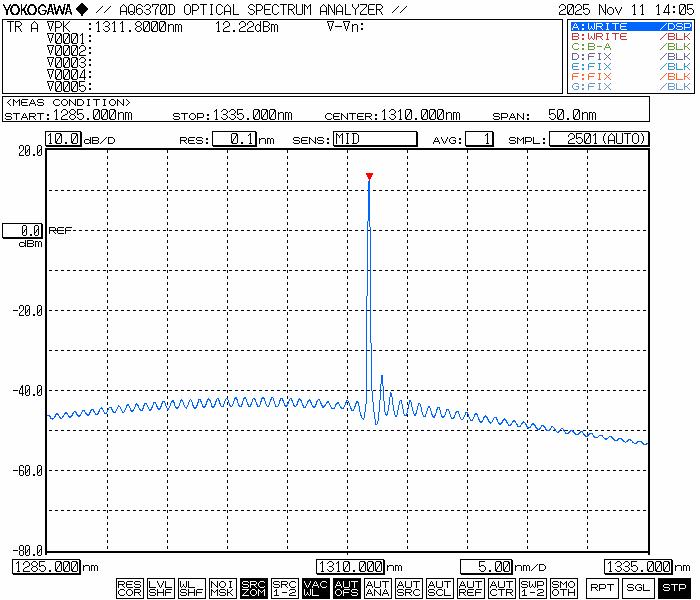Toggle the SRC ZOM indicator
700x600 pixels.
253,588
